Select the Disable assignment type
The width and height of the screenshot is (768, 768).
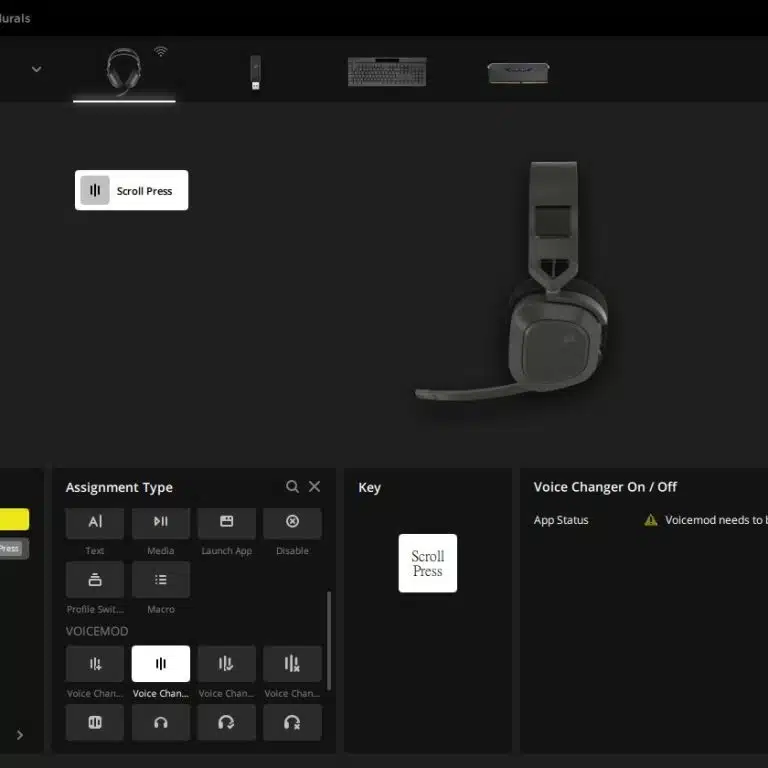tap(292, 522)
